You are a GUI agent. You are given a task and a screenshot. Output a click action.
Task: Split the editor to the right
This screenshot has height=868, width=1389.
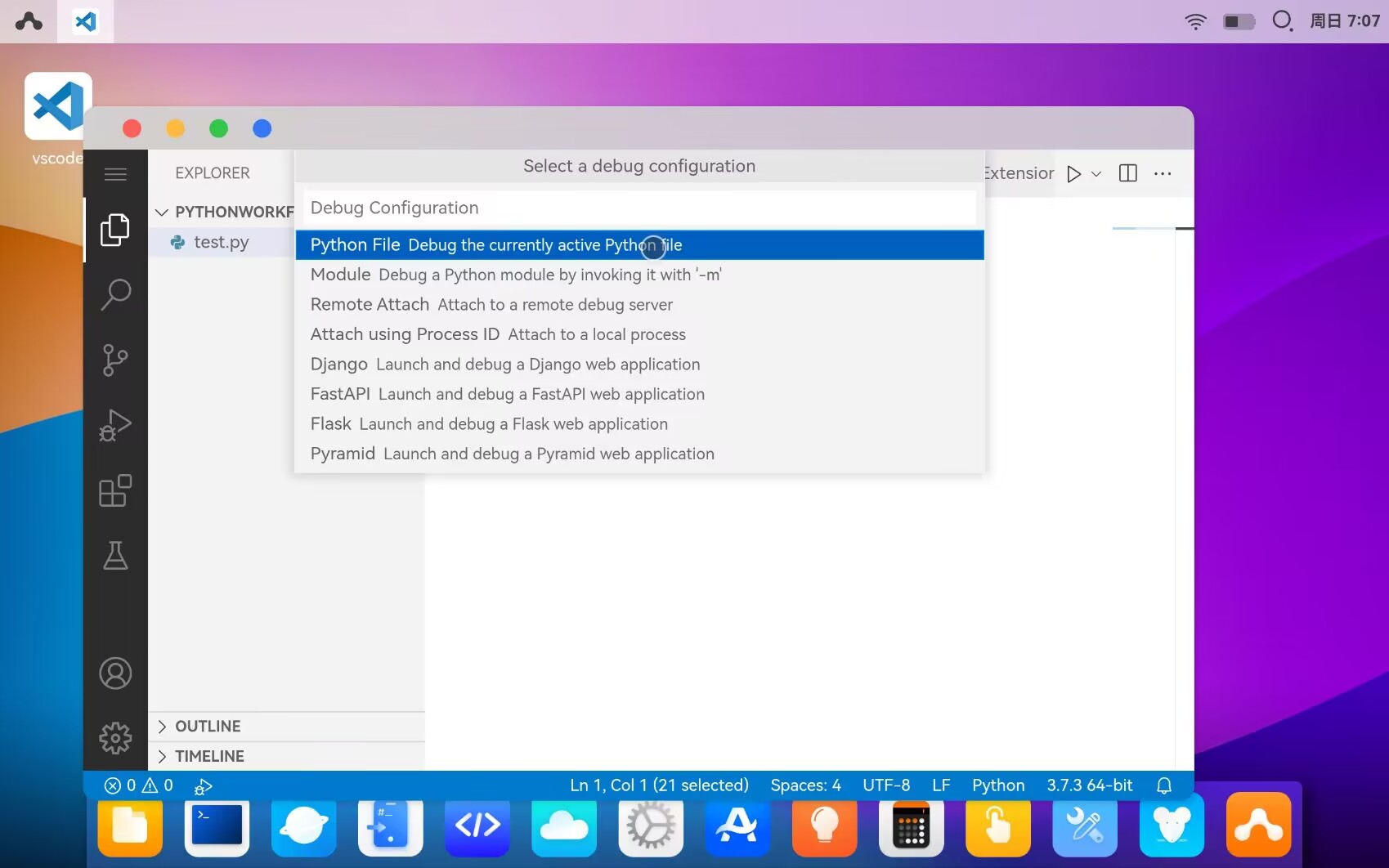[1128, 173]
